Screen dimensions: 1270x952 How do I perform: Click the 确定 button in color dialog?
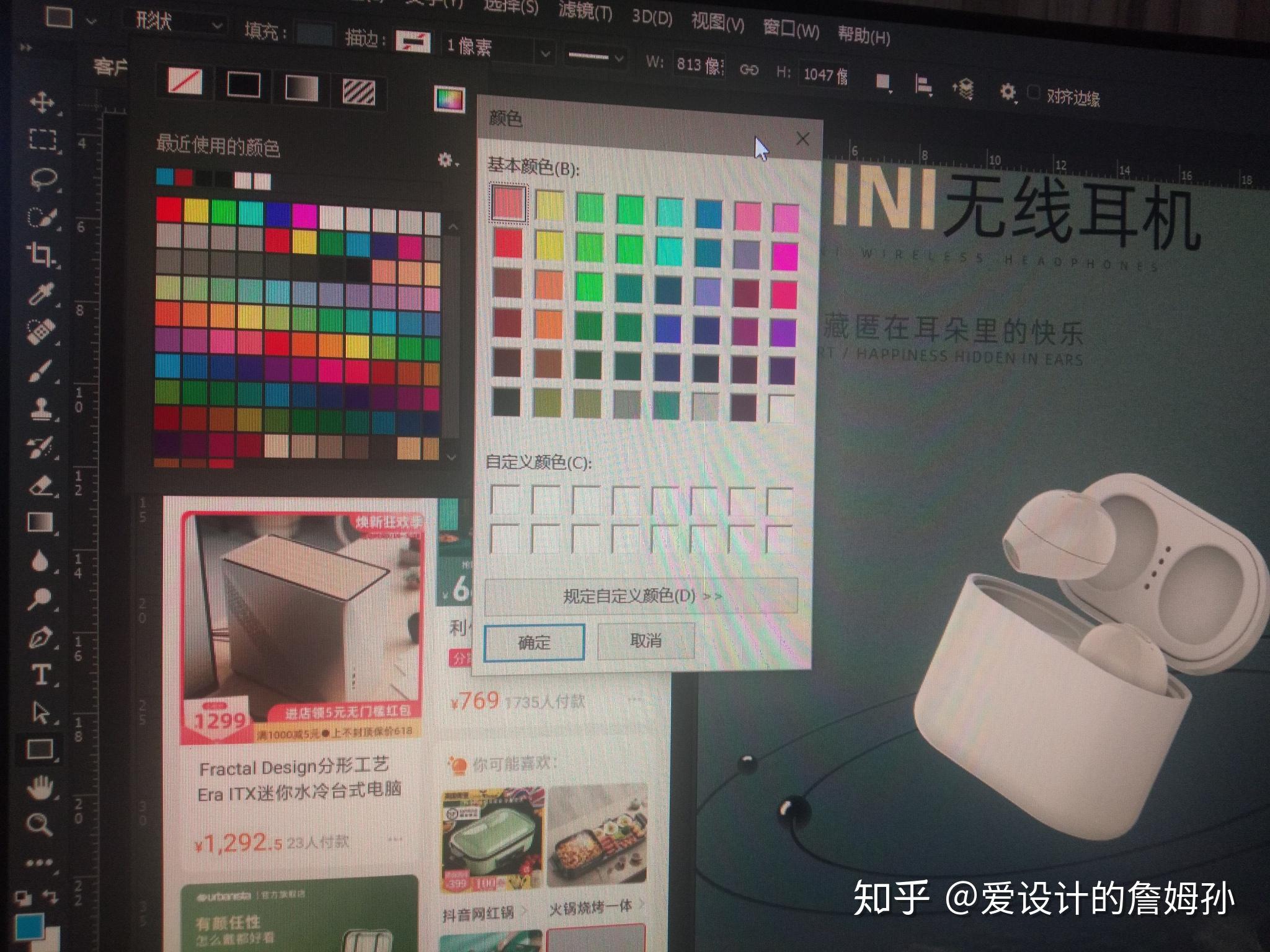point(534,642)
